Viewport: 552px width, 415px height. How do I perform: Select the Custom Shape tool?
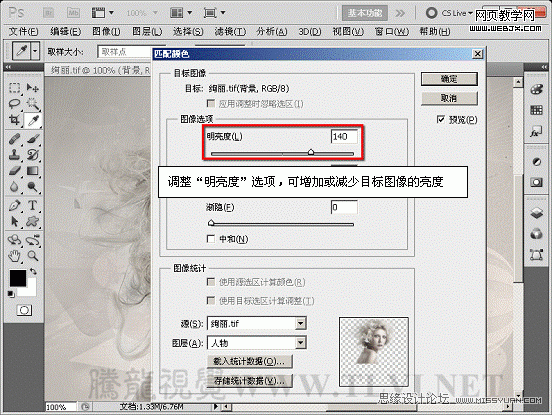[x=33, y=221]
